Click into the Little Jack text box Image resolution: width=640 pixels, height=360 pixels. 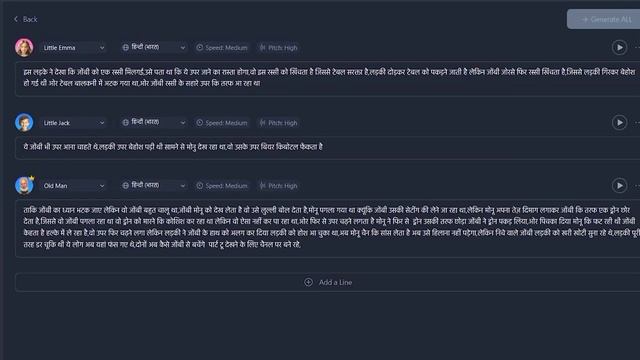pos(328,148)
